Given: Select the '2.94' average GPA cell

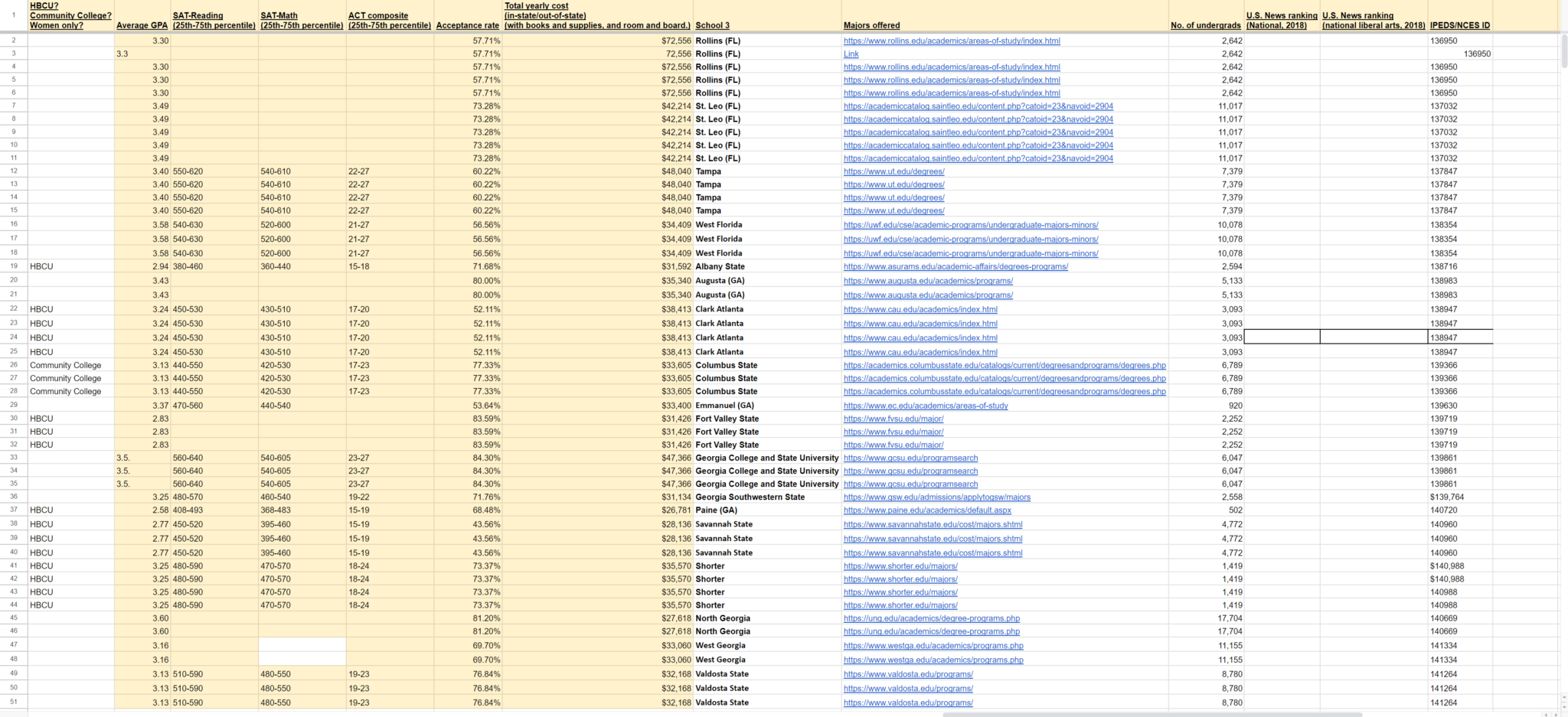Looking at the screenshot, I should 142,267.
